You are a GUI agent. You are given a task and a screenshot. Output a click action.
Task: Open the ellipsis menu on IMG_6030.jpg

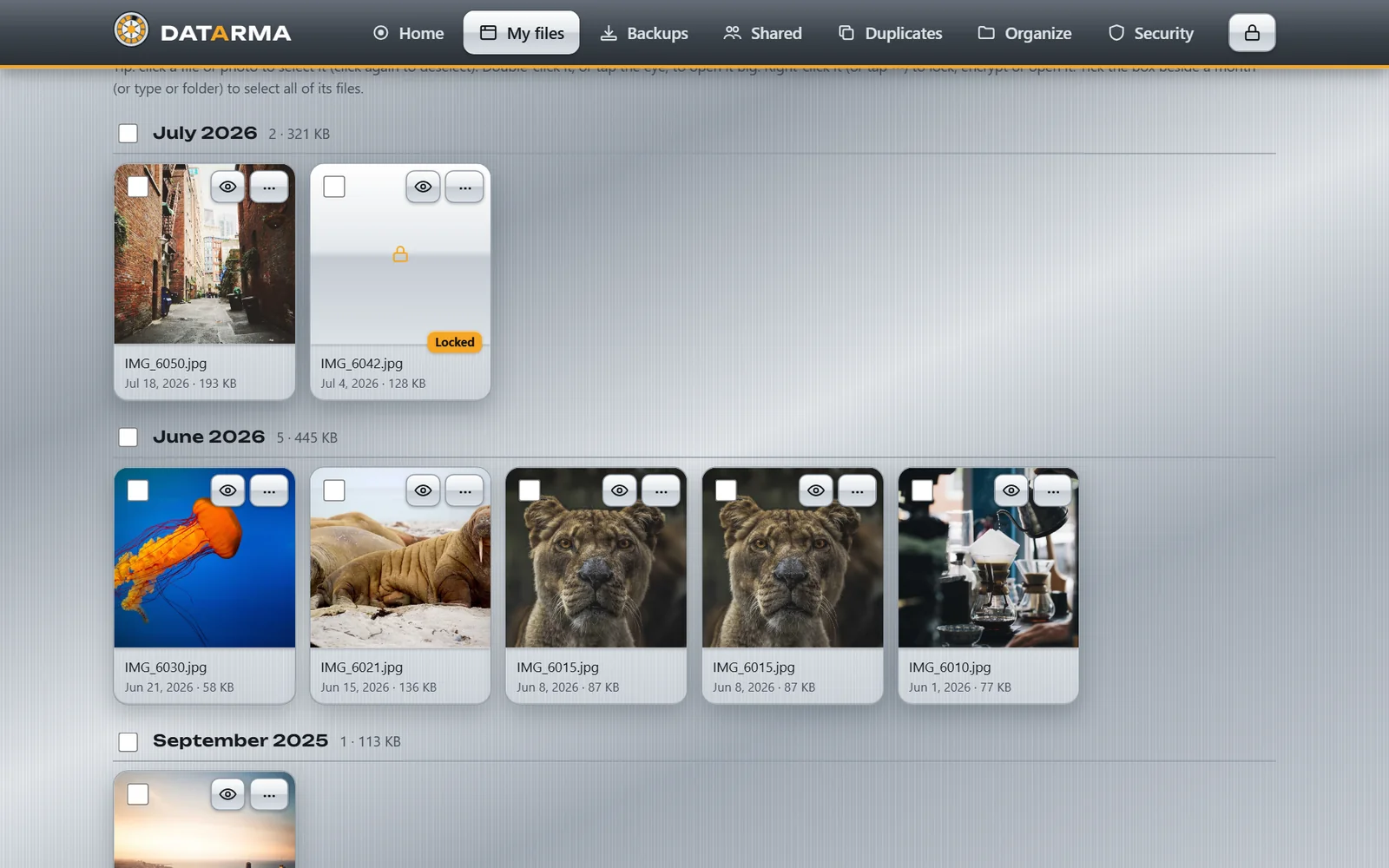tap(269, 490)
